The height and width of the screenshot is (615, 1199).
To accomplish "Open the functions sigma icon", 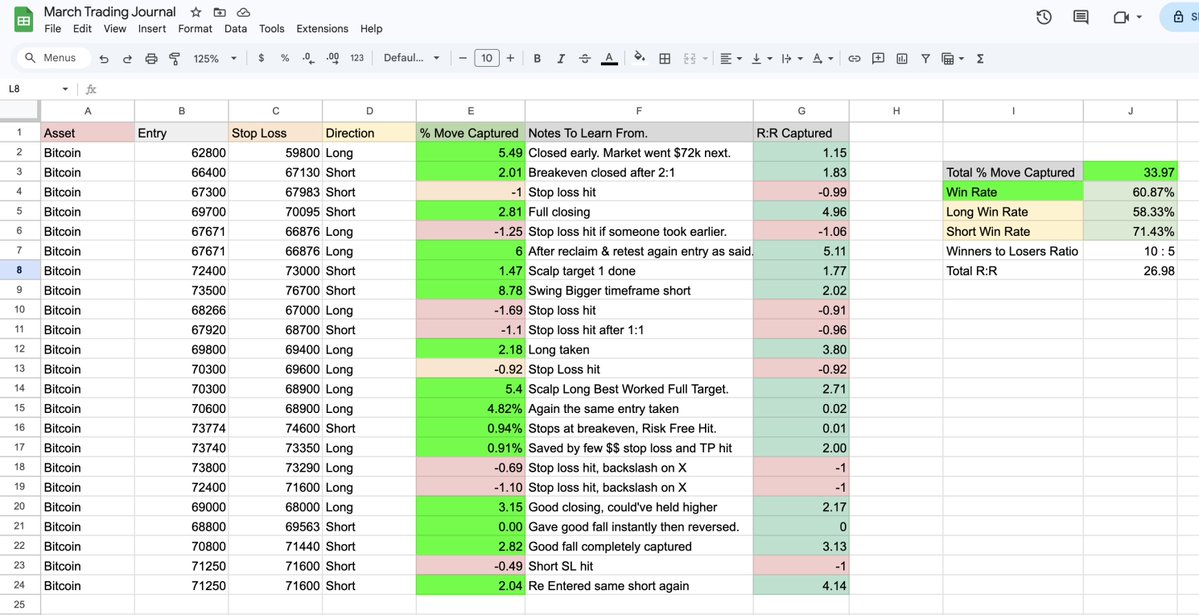I will pos(980,58).
